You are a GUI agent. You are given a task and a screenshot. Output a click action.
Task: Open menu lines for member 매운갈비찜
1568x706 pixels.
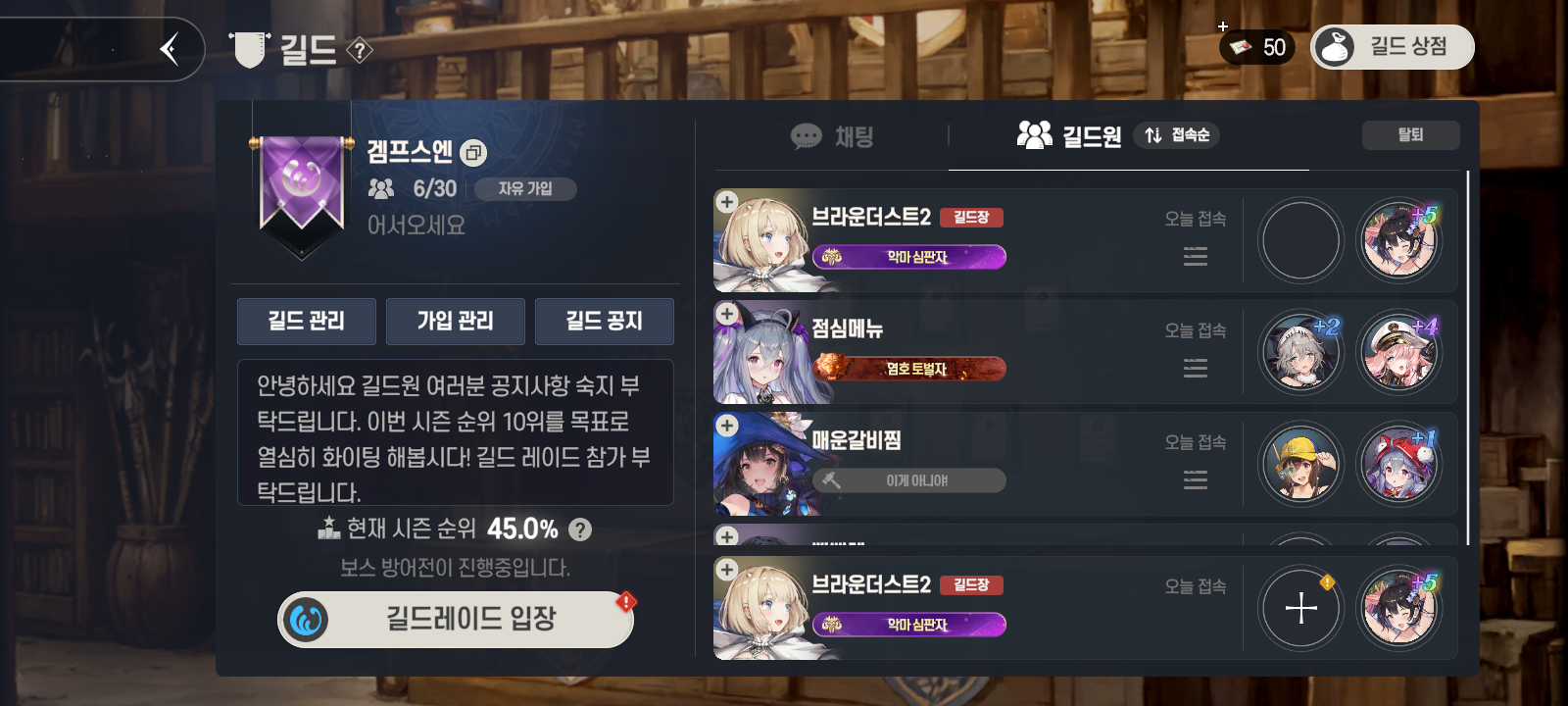[x=1195, y=480]
